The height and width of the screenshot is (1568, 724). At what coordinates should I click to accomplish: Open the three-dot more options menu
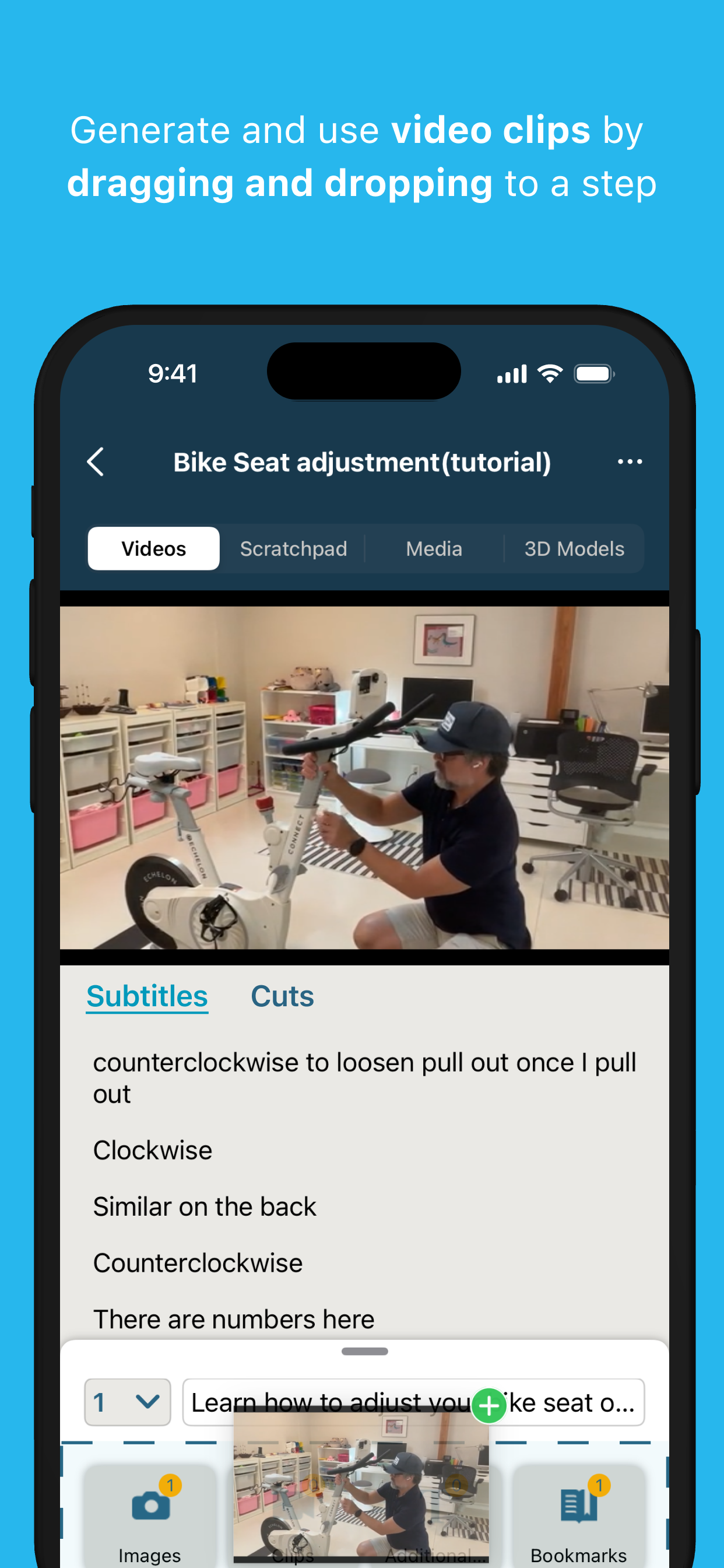coord(629,462)
